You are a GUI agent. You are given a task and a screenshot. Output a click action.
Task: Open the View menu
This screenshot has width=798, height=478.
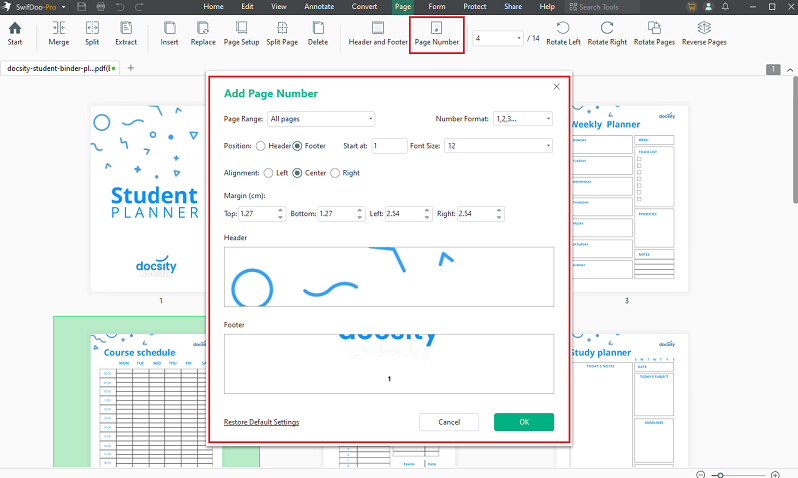pyautogui.click(x=278, y=7)
